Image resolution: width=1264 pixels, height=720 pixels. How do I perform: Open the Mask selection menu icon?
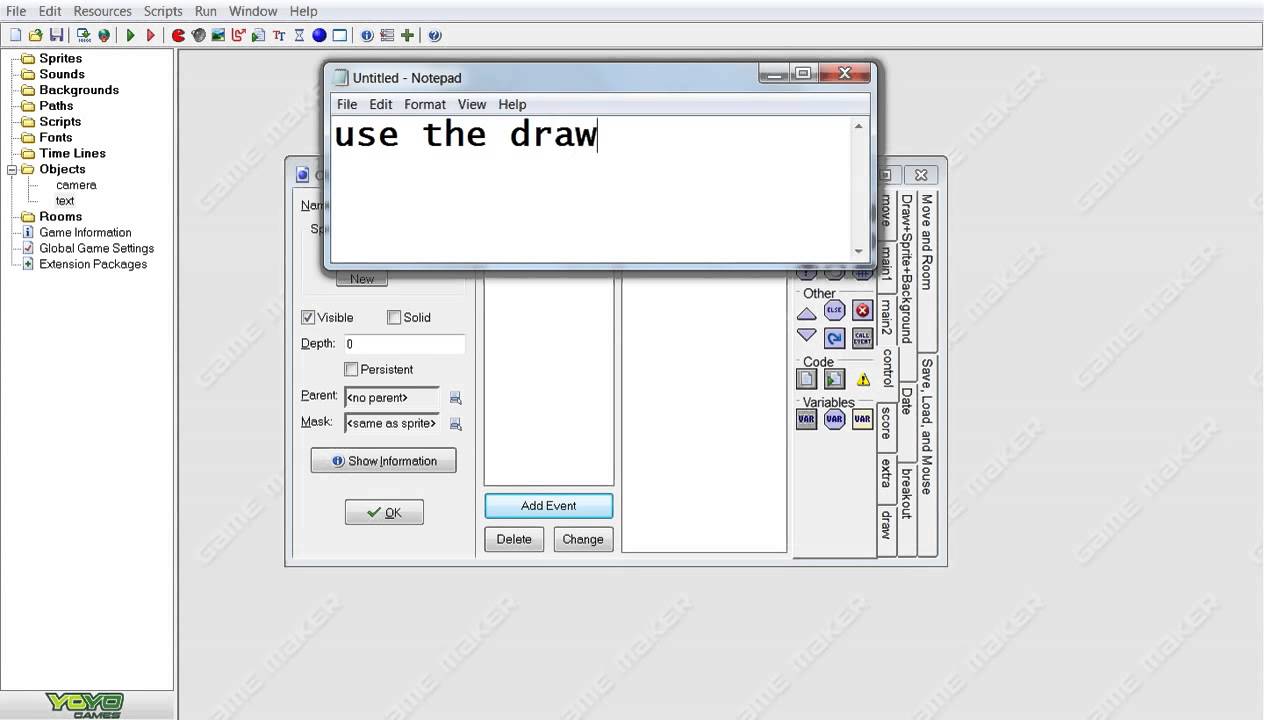pyautogui.click(x=455, y=424)
